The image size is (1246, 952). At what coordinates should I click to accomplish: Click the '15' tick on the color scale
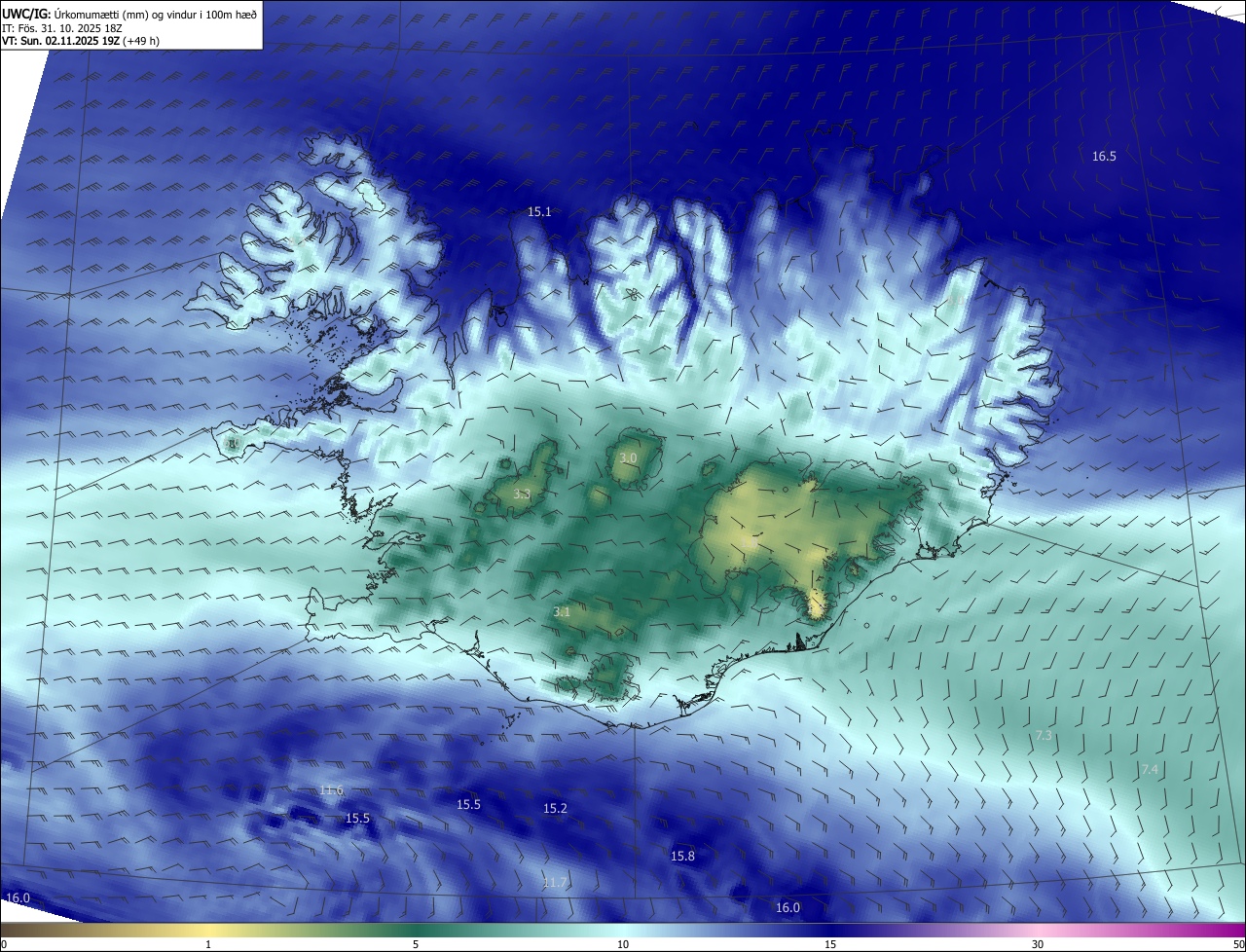pyautogui.click(x=830, y=944)
